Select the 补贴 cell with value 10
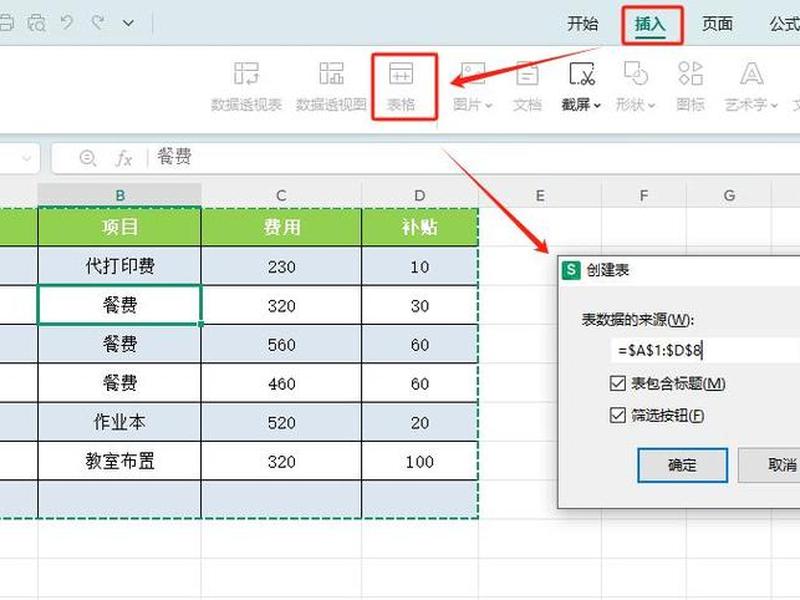The height and width of the screenshot is (600, 800). [x=419, y=266]
